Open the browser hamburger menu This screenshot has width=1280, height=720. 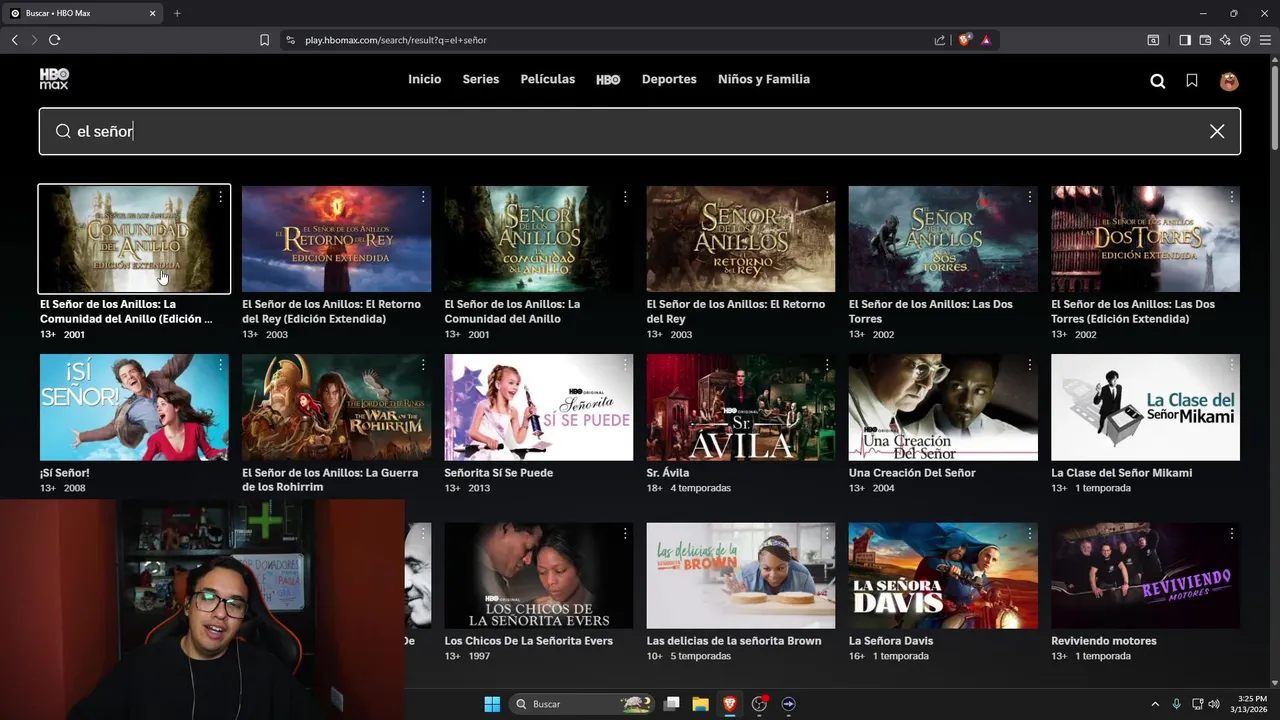(1265, 40)
